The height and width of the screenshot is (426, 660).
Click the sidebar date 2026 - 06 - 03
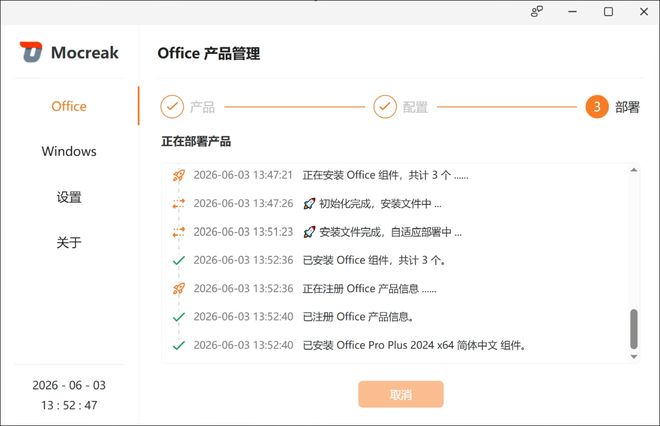point(69,385)
